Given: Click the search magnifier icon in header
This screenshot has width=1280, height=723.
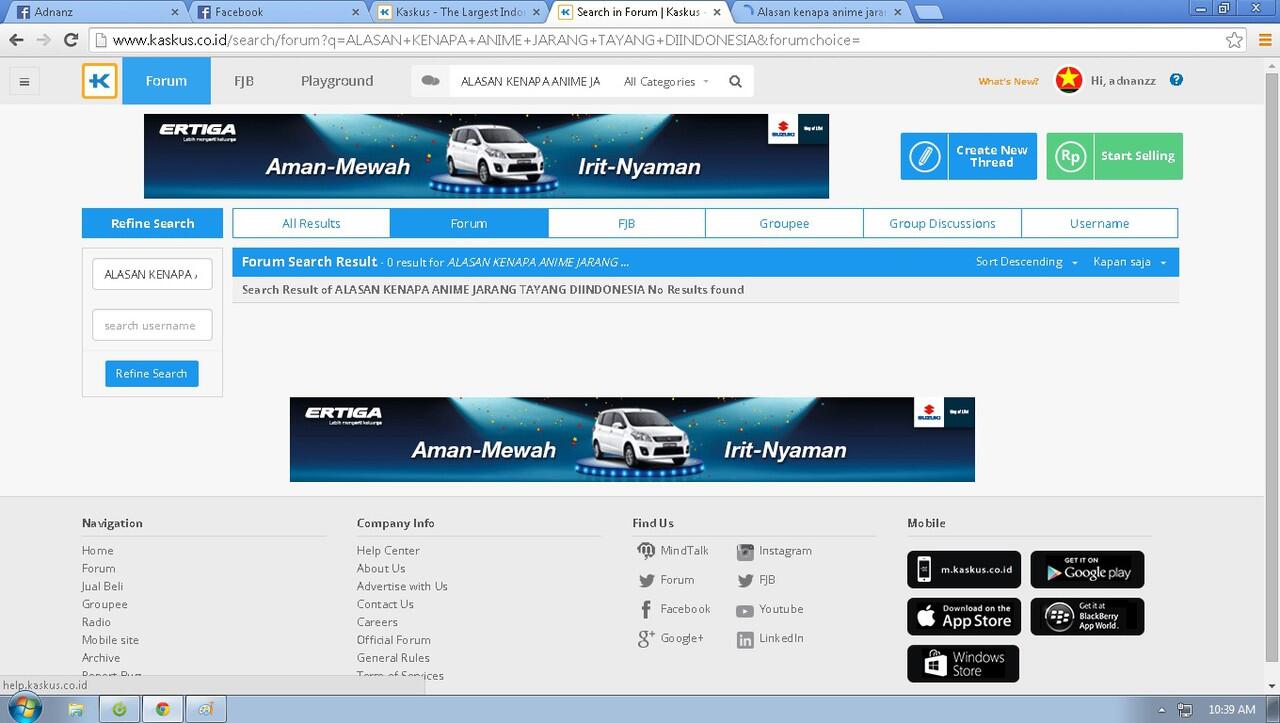Looking at the screenshot, I should pos(735,82).
